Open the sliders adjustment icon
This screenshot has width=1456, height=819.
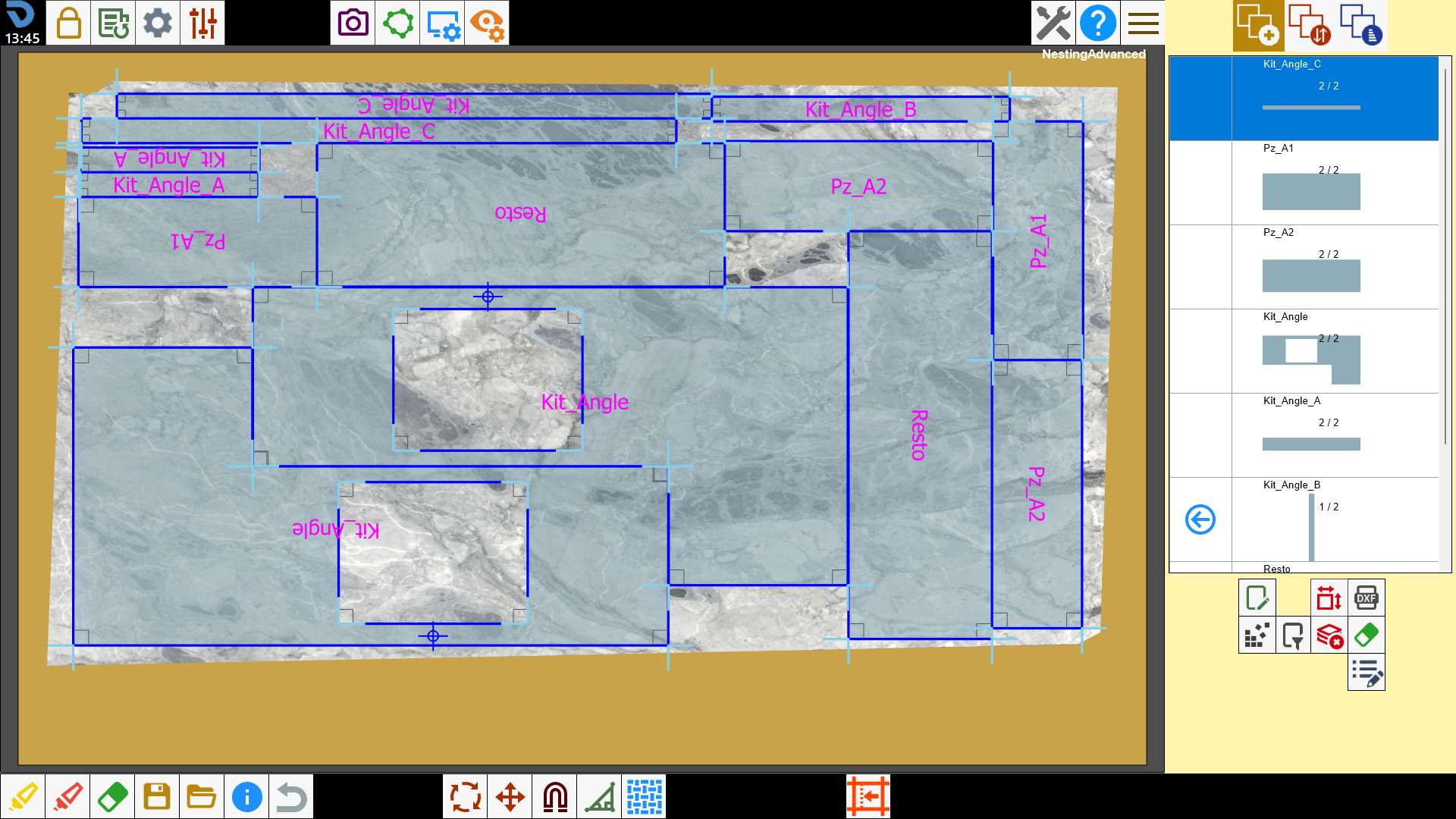click(x=202, y=23)
